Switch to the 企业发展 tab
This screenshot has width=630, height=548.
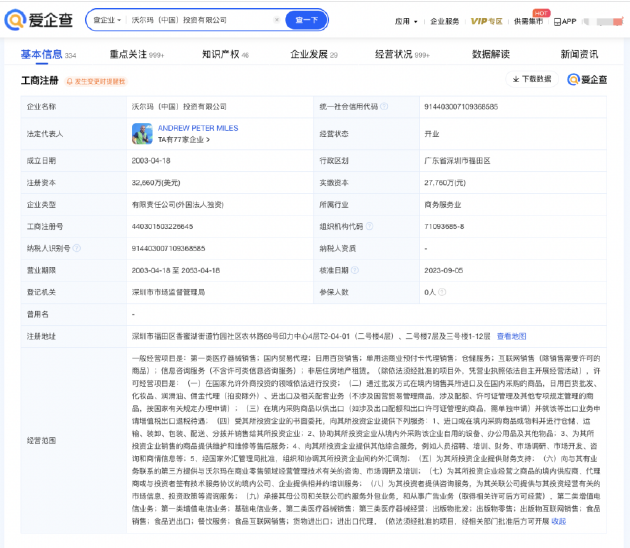(x=314, y=54)
